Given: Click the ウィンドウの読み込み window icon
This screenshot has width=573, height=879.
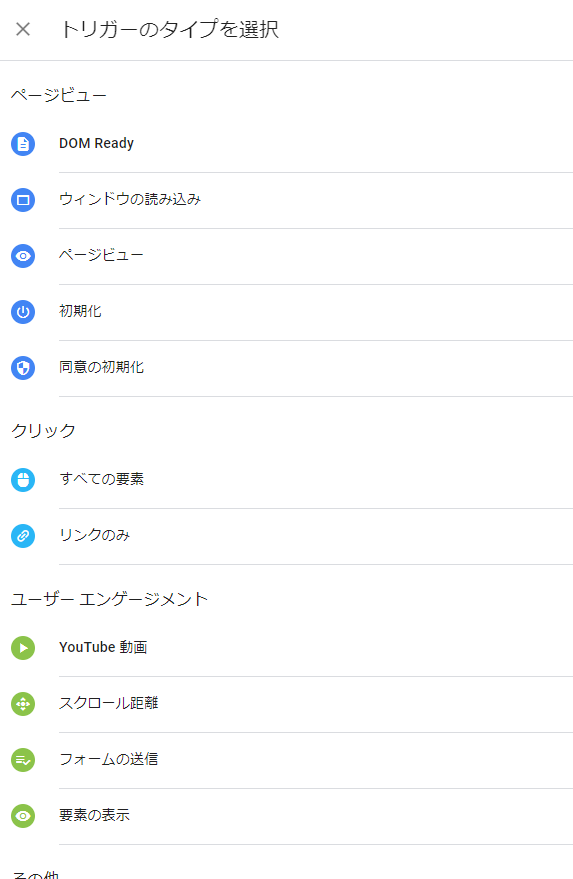Looking at the screenshot, I should tap(23, 200).
